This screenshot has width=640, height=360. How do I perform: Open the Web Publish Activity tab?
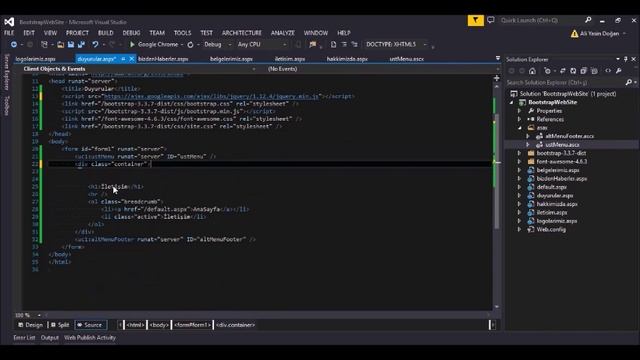90,338
